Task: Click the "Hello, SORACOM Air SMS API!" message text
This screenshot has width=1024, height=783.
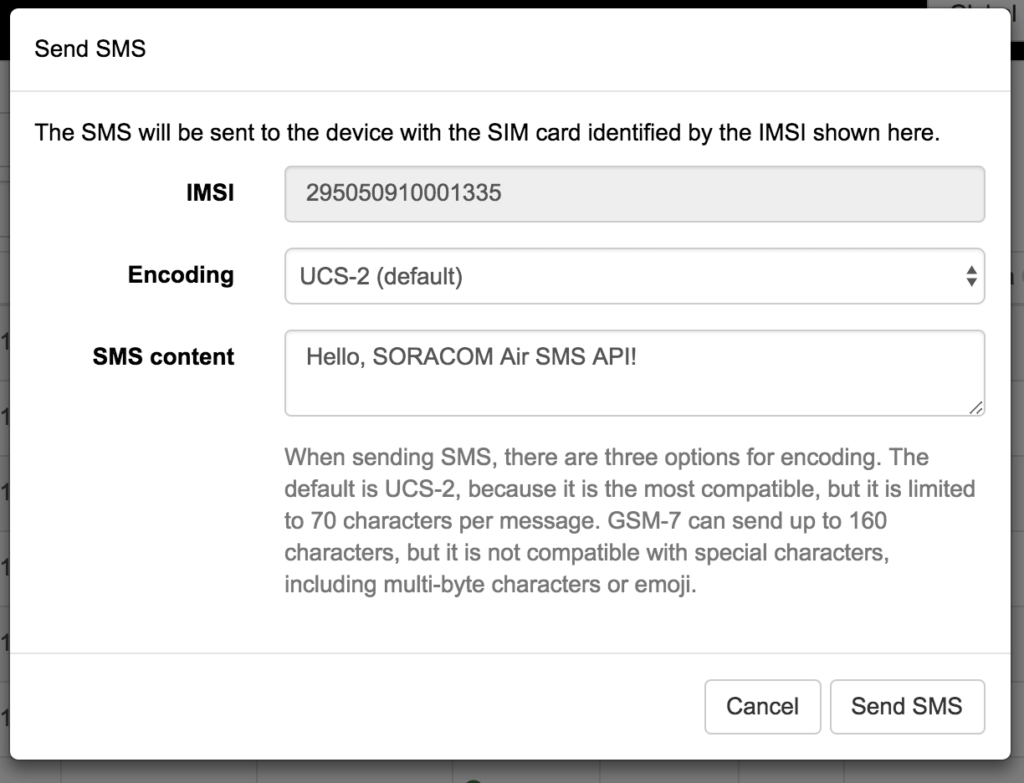Action: [x=471, y=358]
